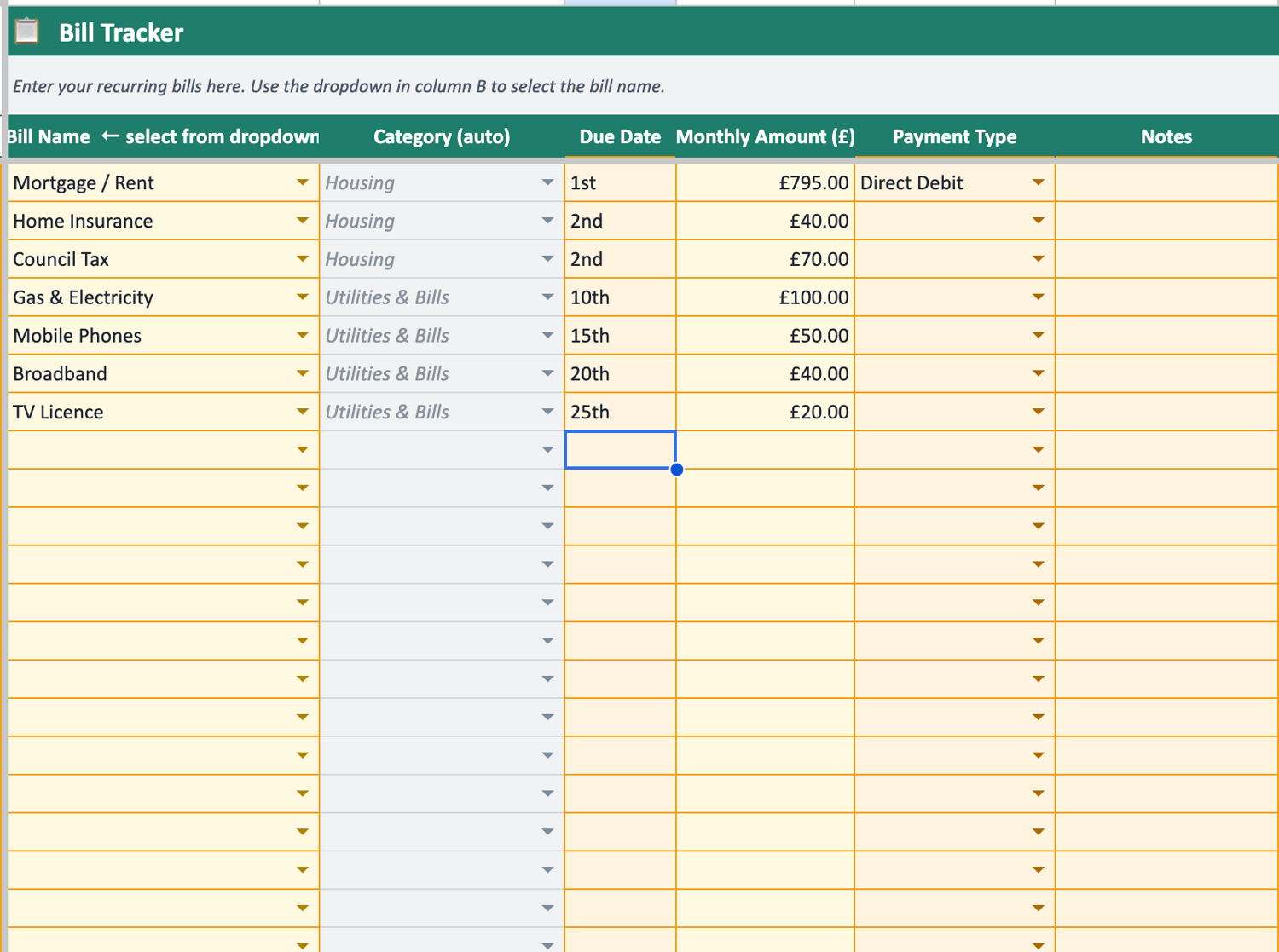Select the 15th due date cell
This screenshot has height=952, width=1279.
620,335
